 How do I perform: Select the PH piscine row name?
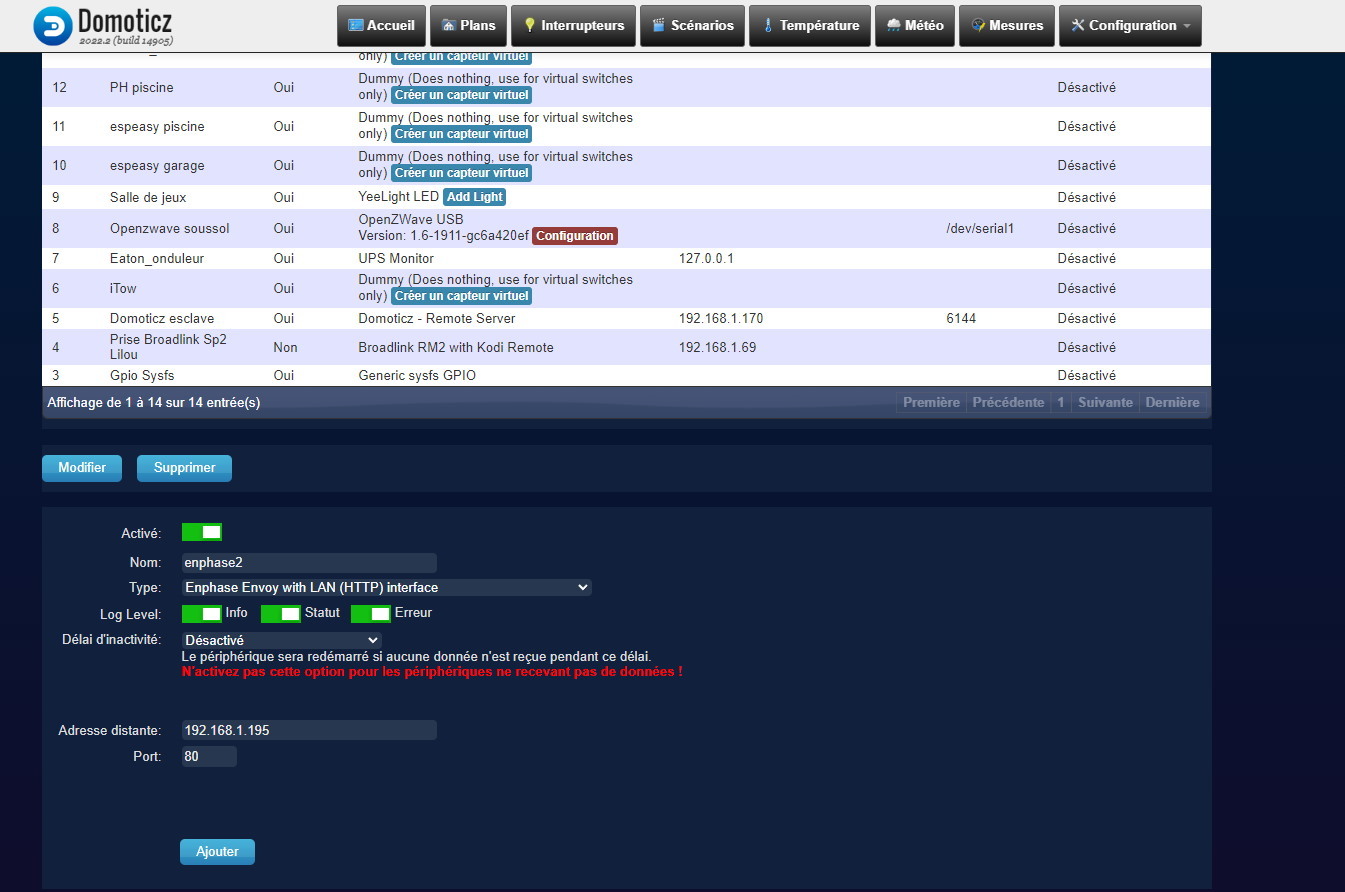point(142,88)
